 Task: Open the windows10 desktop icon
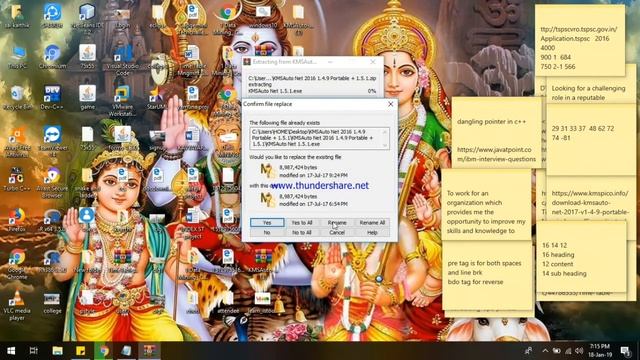pos(262,17)
